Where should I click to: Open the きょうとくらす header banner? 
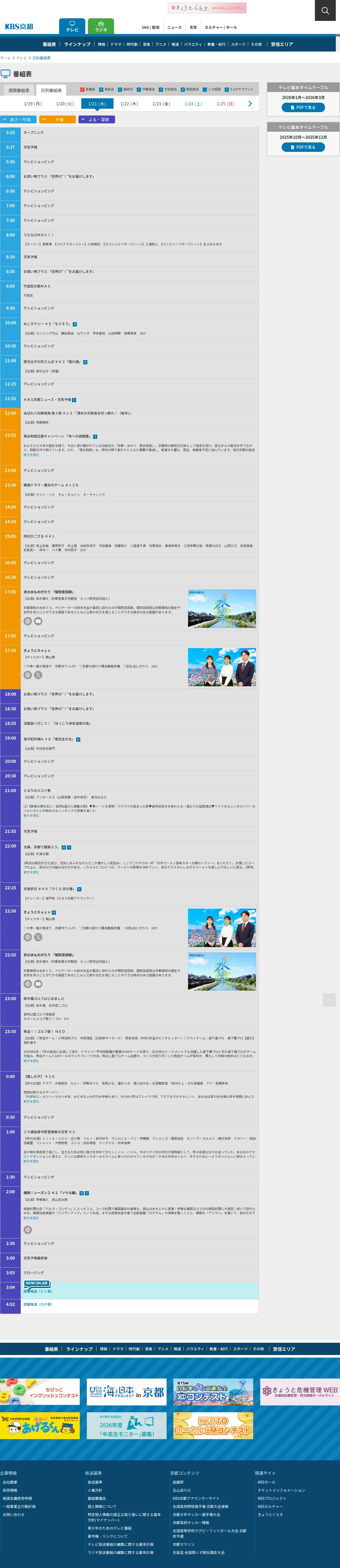tap(207, 8)
